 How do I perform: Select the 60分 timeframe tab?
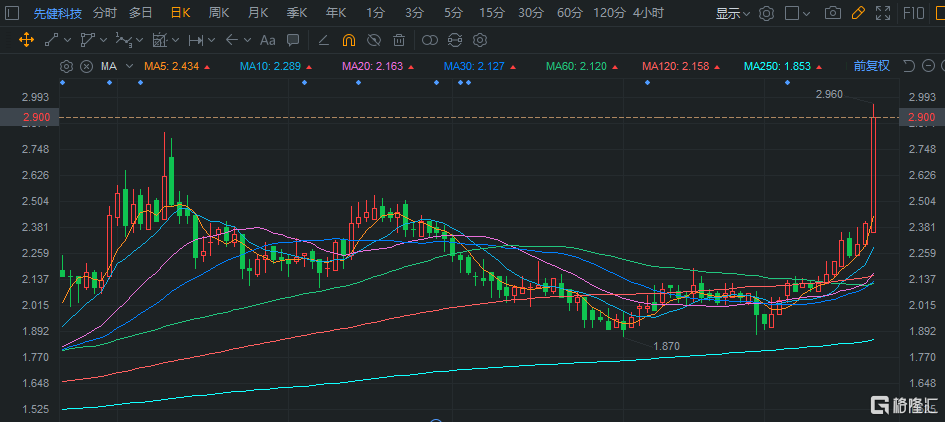569,13
